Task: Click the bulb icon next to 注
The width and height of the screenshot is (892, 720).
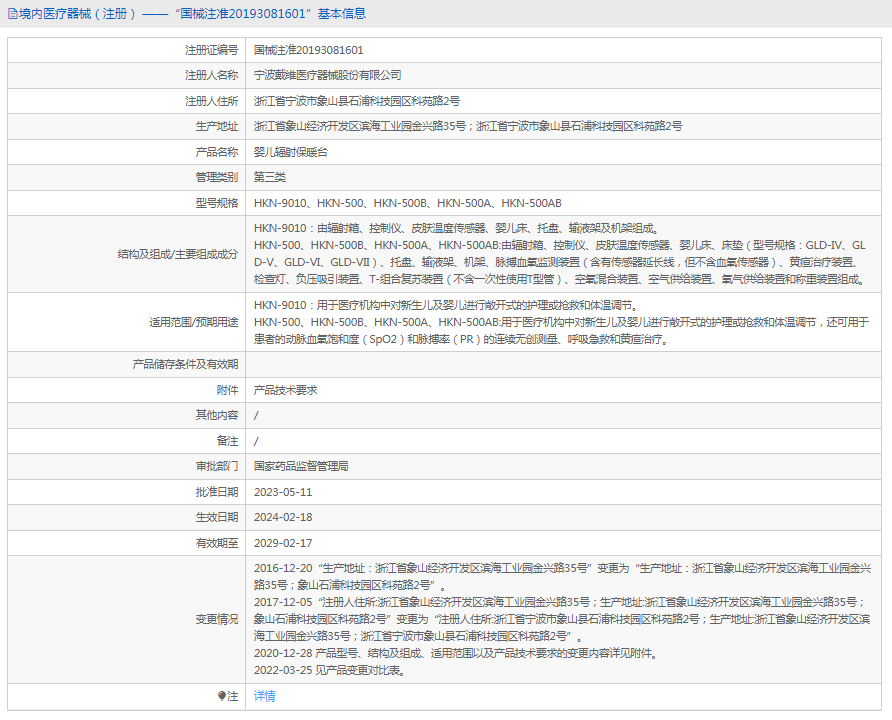Action: 222,696
